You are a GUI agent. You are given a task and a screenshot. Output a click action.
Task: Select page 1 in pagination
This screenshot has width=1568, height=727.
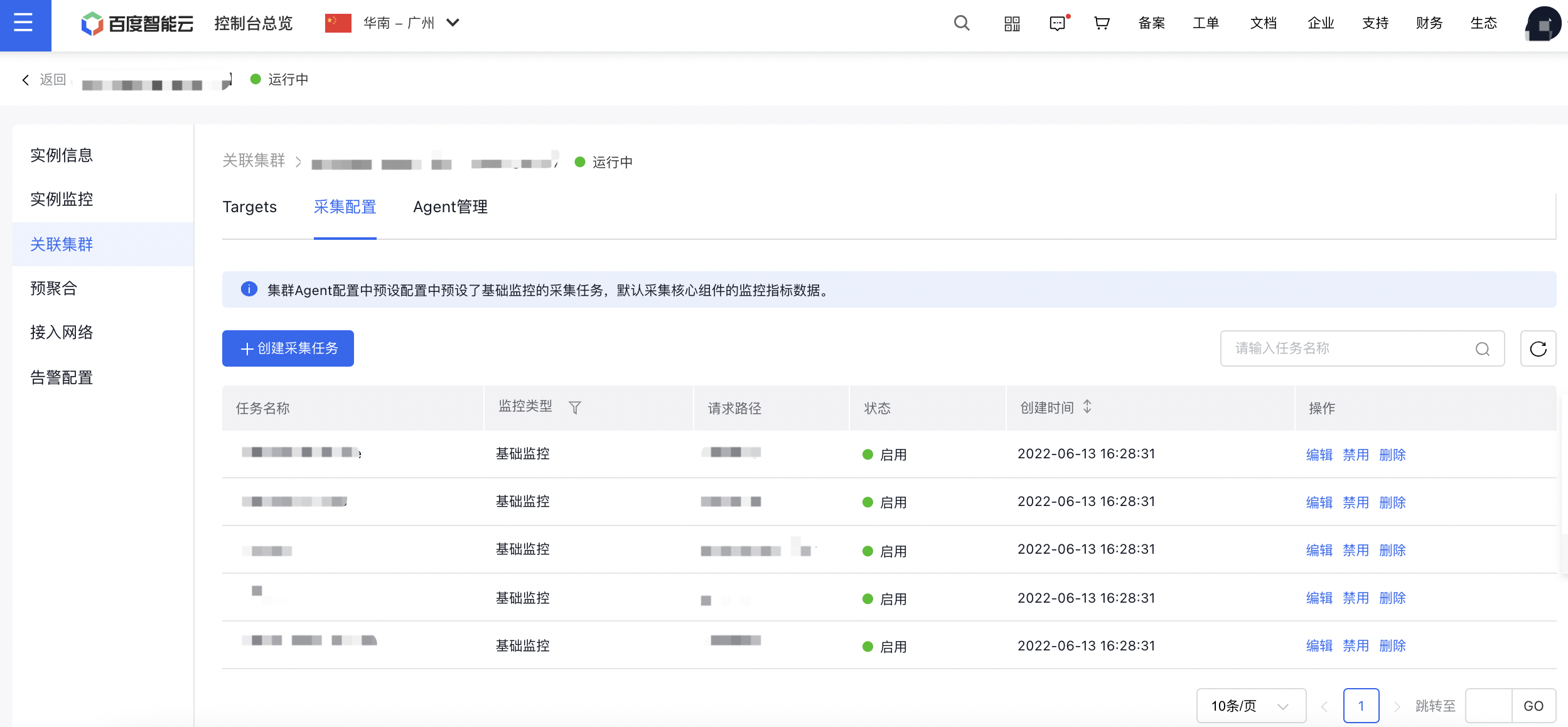coord(1361,706)
